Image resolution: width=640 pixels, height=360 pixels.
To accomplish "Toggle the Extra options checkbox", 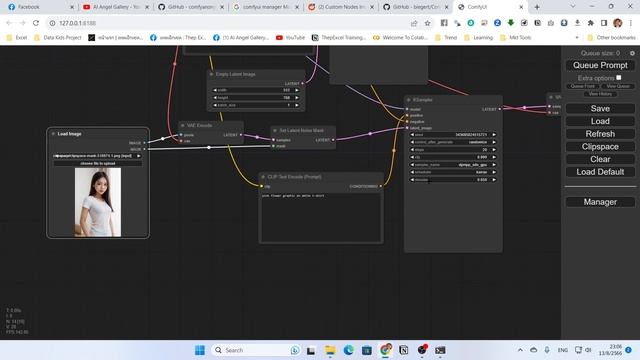I will (619, 78).
